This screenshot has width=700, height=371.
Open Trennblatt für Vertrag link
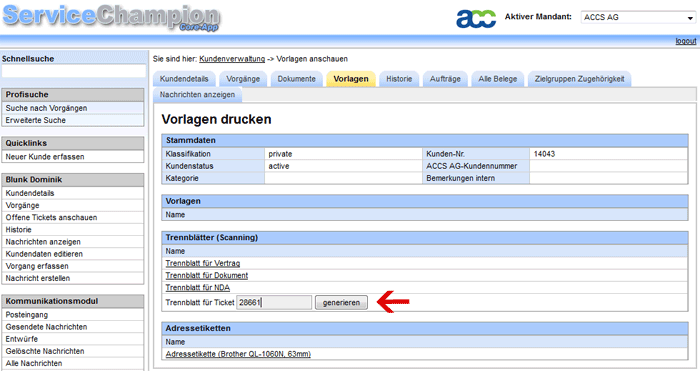pyautogui.click(x=203, y=263)
